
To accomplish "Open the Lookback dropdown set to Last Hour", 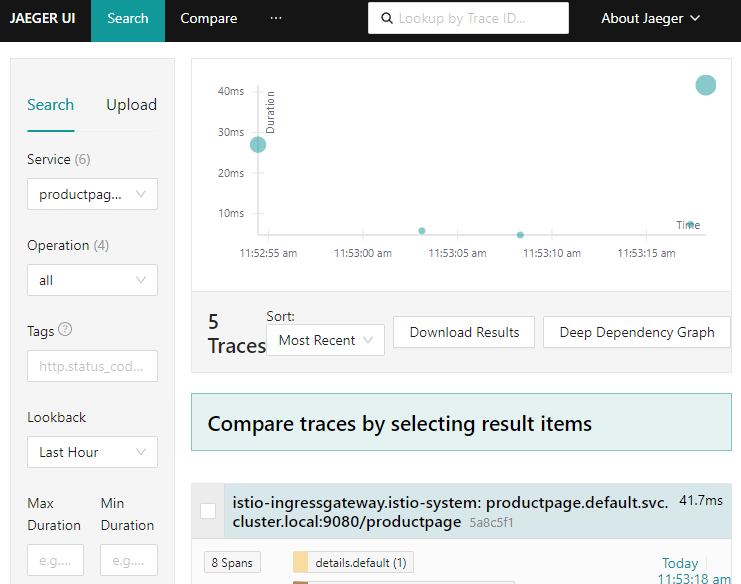I will (92, 452).
